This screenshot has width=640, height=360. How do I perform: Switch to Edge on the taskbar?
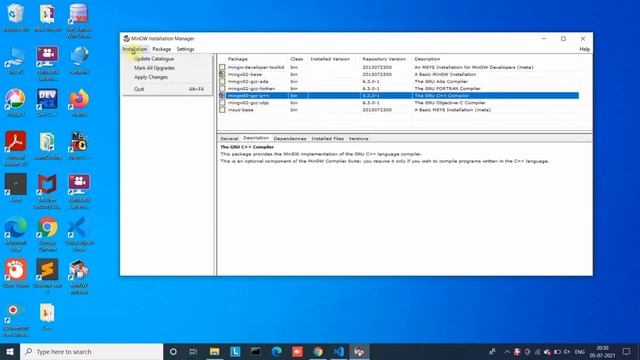point(277,351)
